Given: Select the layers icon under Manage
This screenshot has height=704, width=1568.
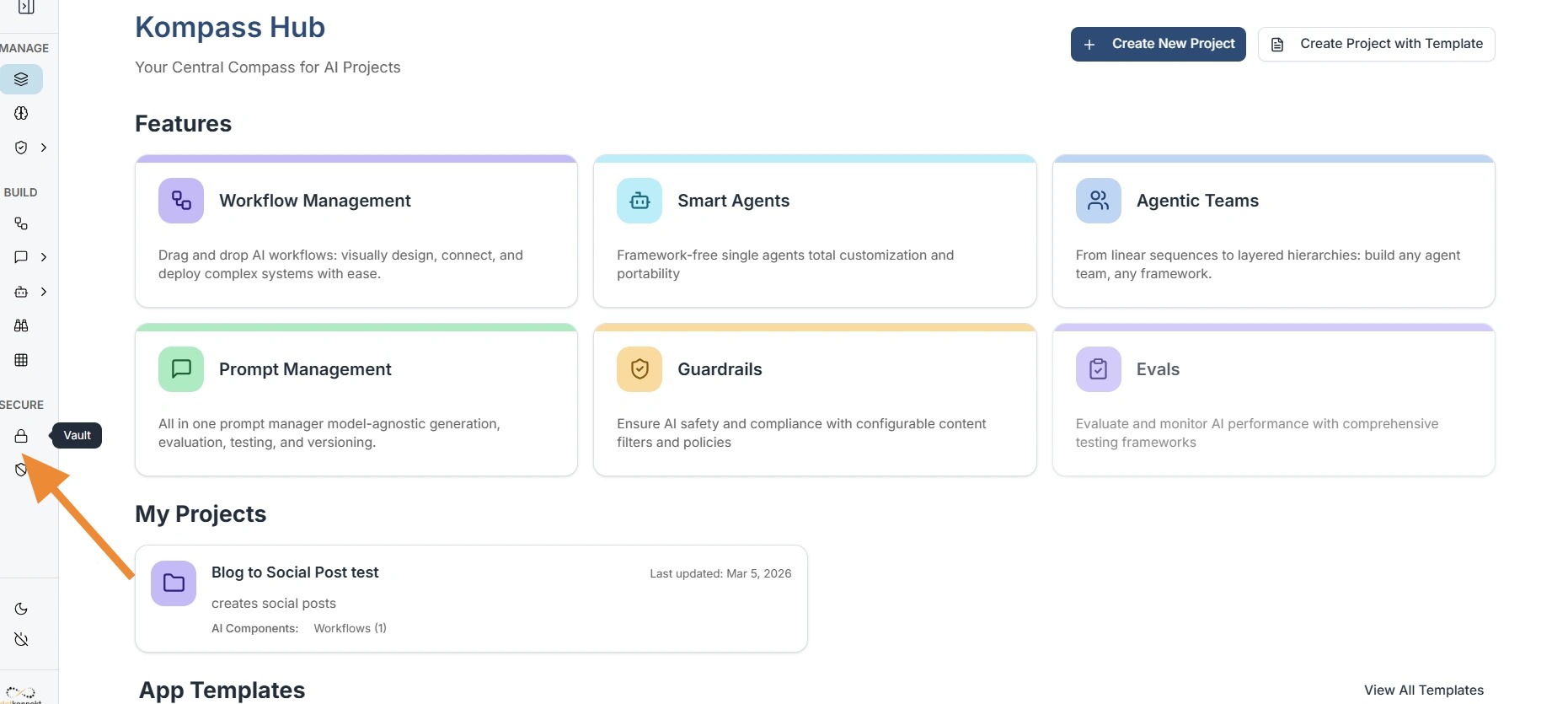Looking at the screenshot, I should coord(21,79).
